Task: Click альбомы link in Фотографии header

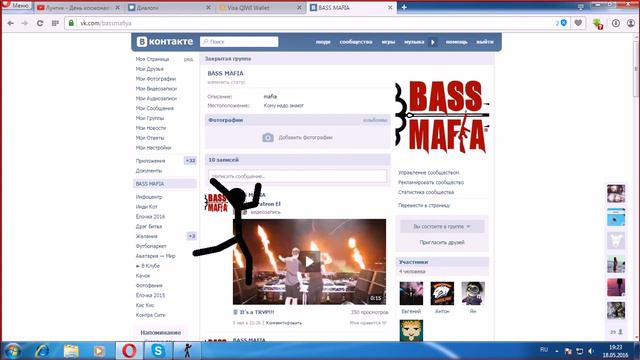Action: pyautogui.click(x=375, y=120)
